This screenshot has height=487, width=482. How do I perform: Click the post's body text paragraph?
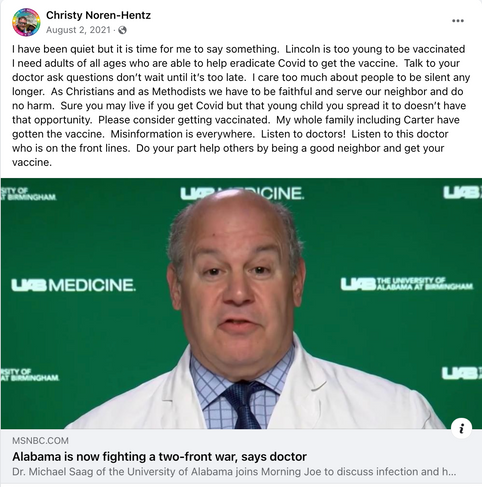pyautogui.click(x=241, y=106)
